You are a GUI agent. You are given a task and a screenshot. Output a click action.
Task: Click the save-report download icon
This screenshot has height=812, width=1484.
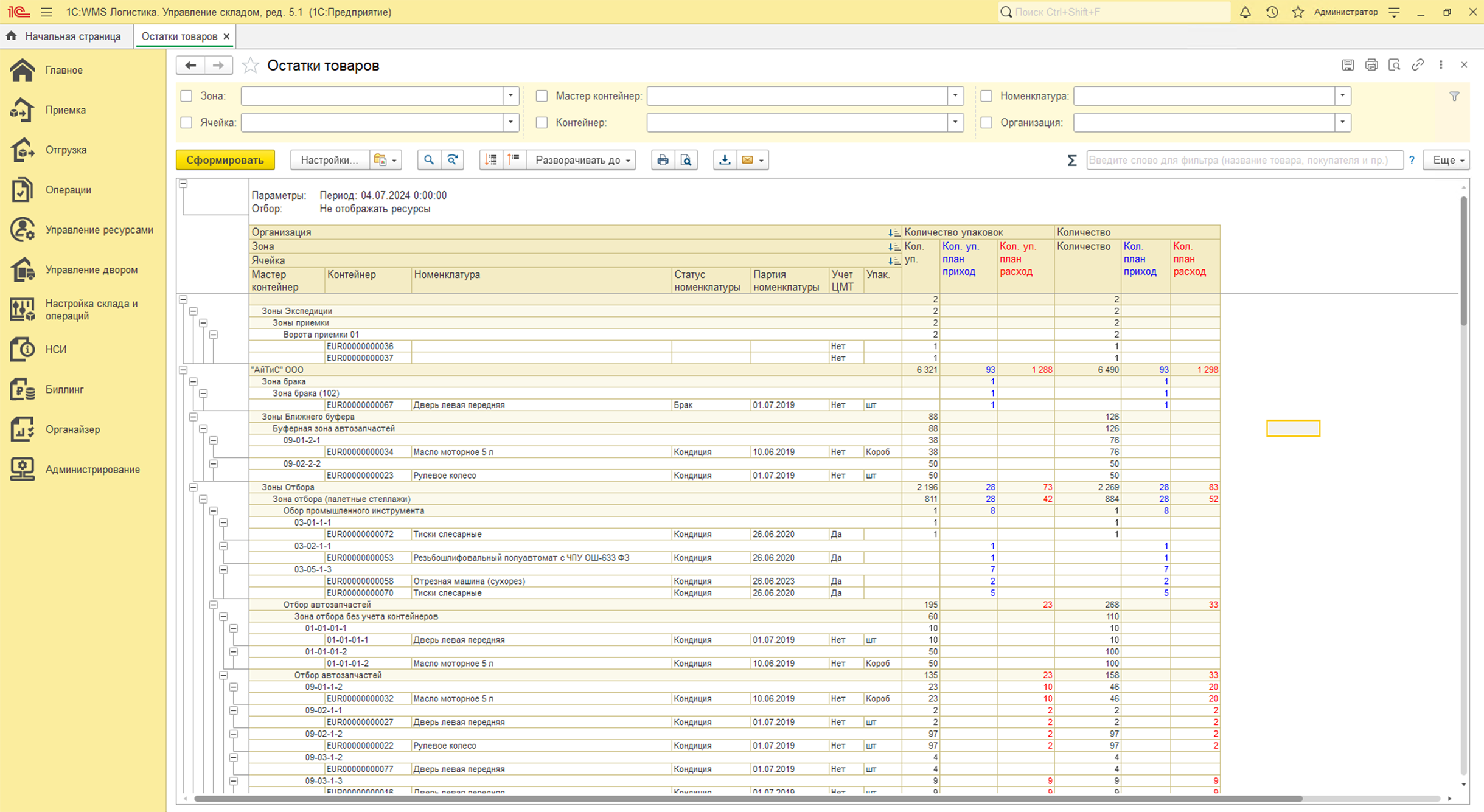(x=725, y=160)
